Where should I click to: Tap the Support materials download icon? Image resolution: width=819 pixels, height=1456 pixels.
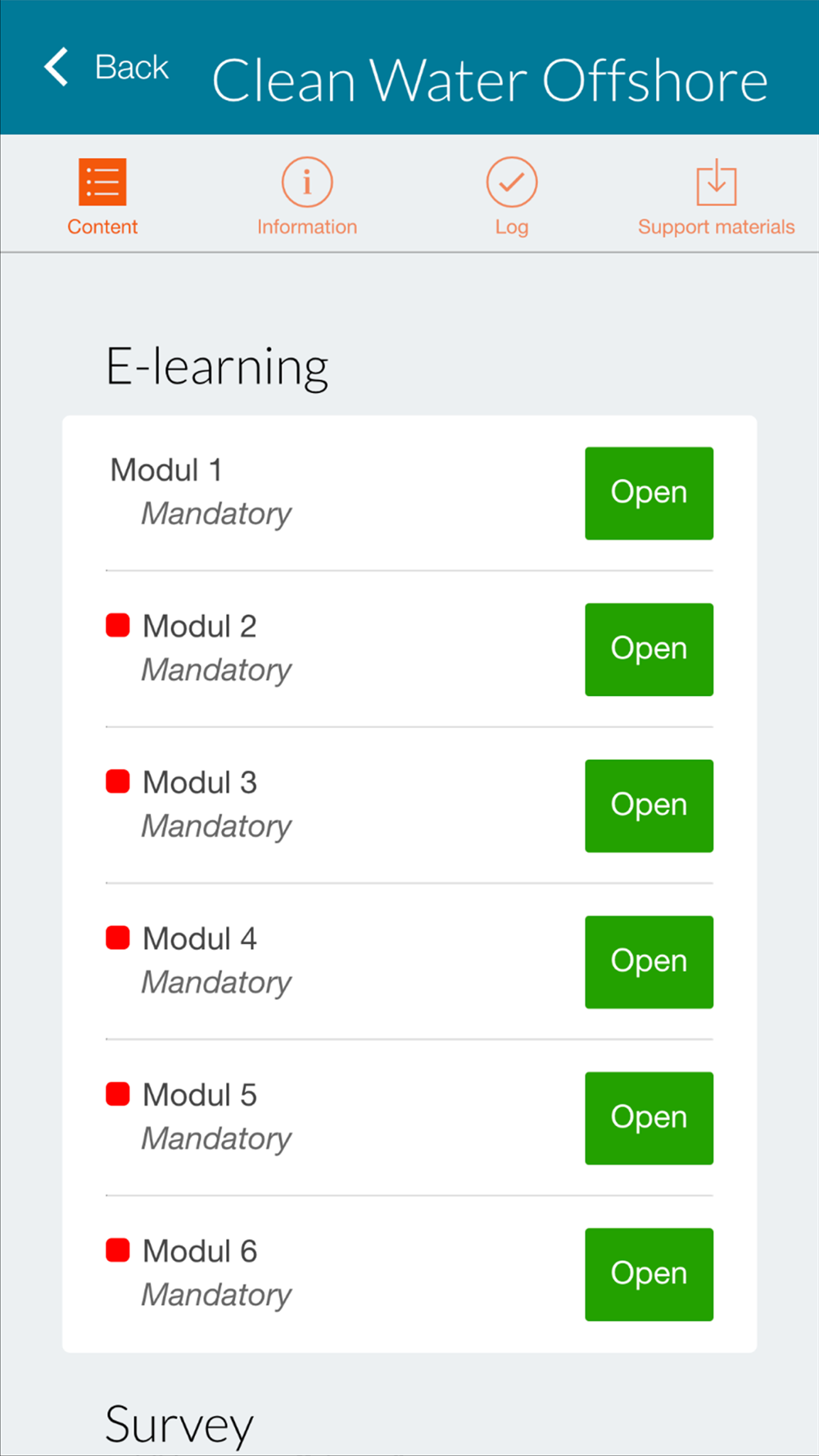pos(717,182)
